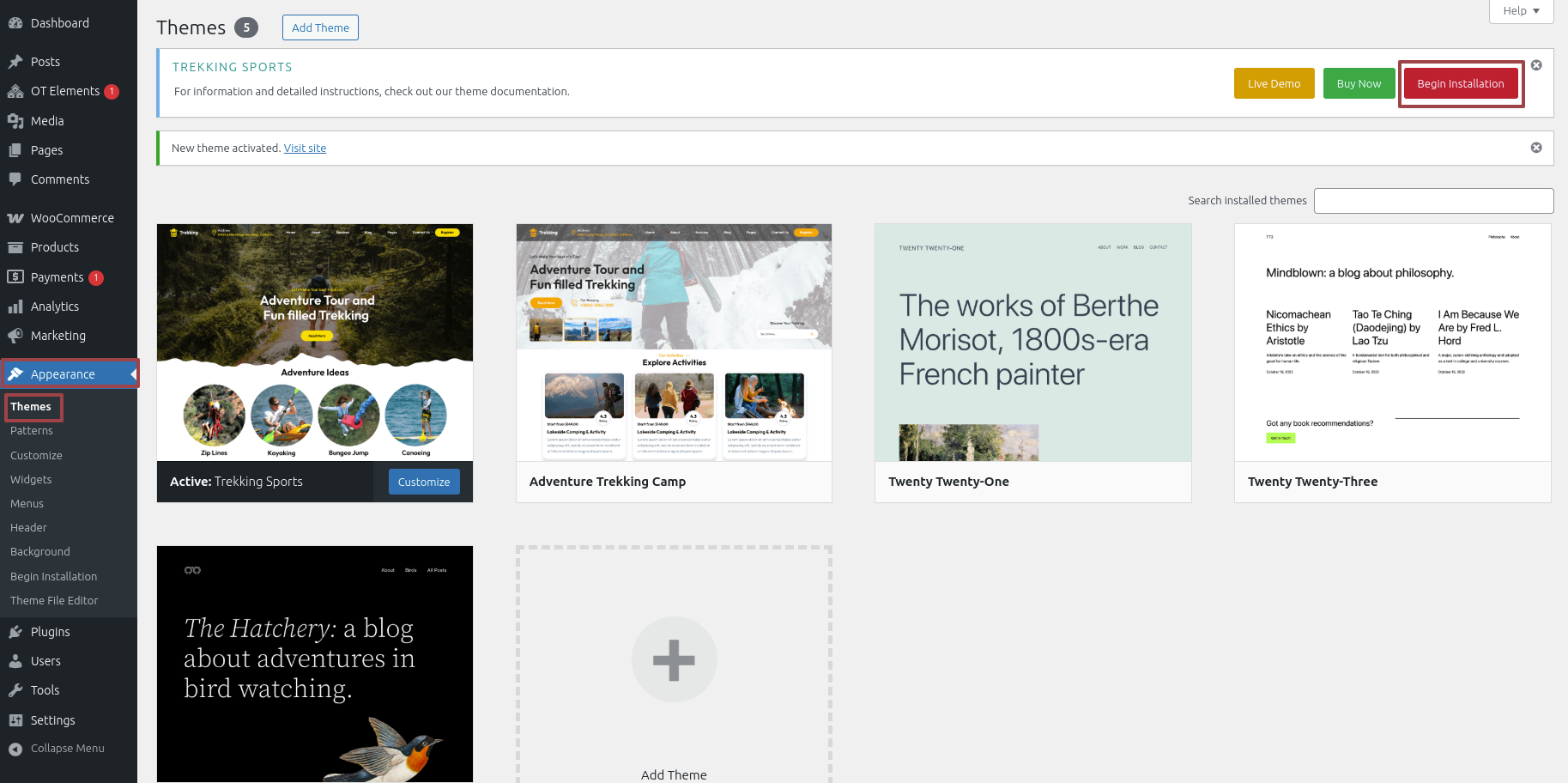This screenshot has height=783, width=1568.
Task: Click the TREKKING SPORTS notice heading
Action: (232, 67)
